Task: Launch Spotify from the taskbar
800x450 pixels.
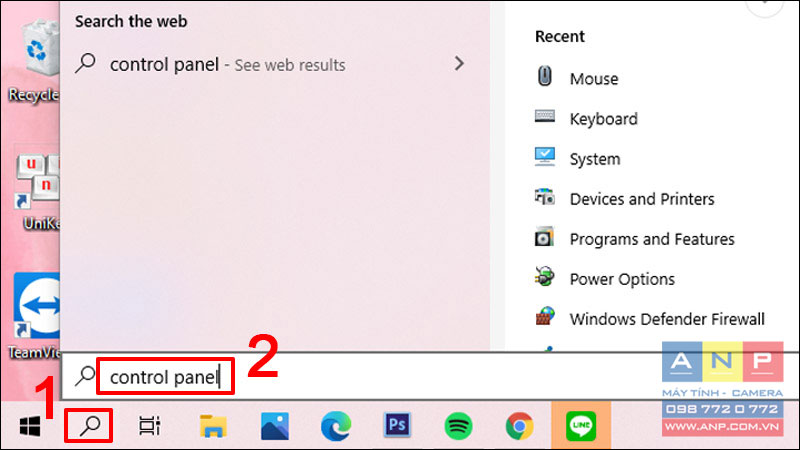Action: coord(458,426)
